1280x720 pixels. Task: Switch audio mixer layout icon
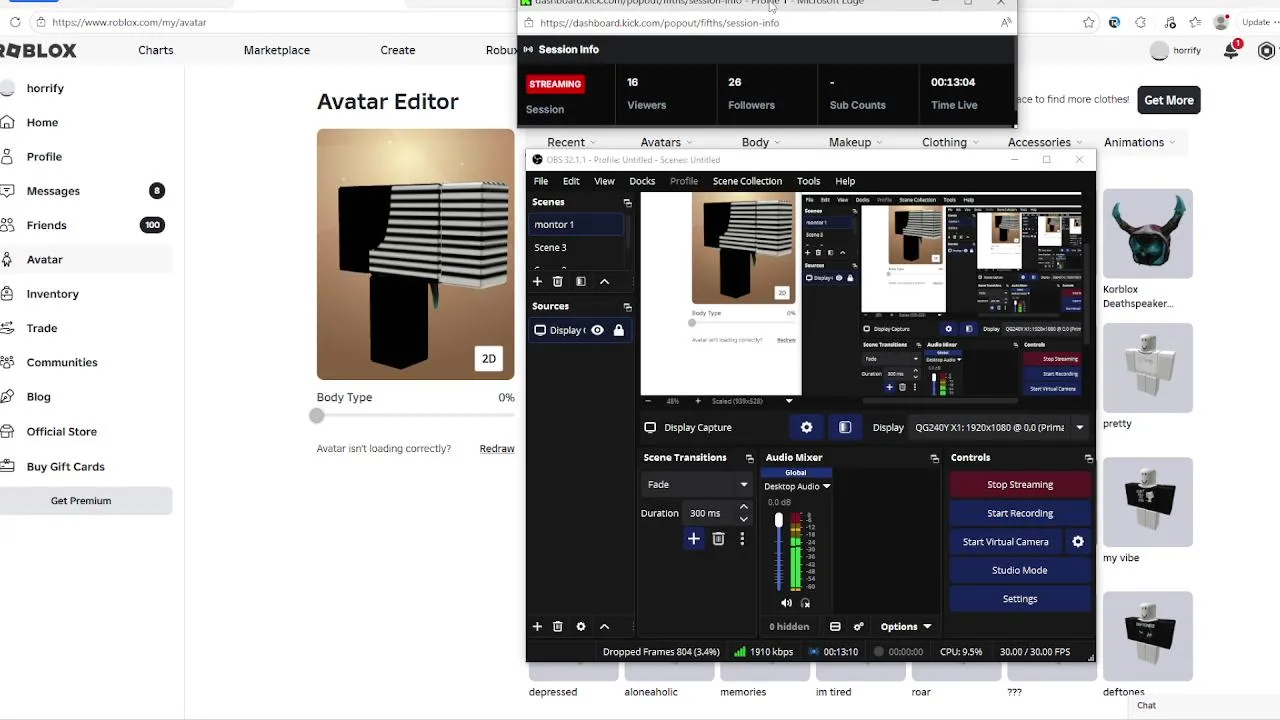(835, 627)
